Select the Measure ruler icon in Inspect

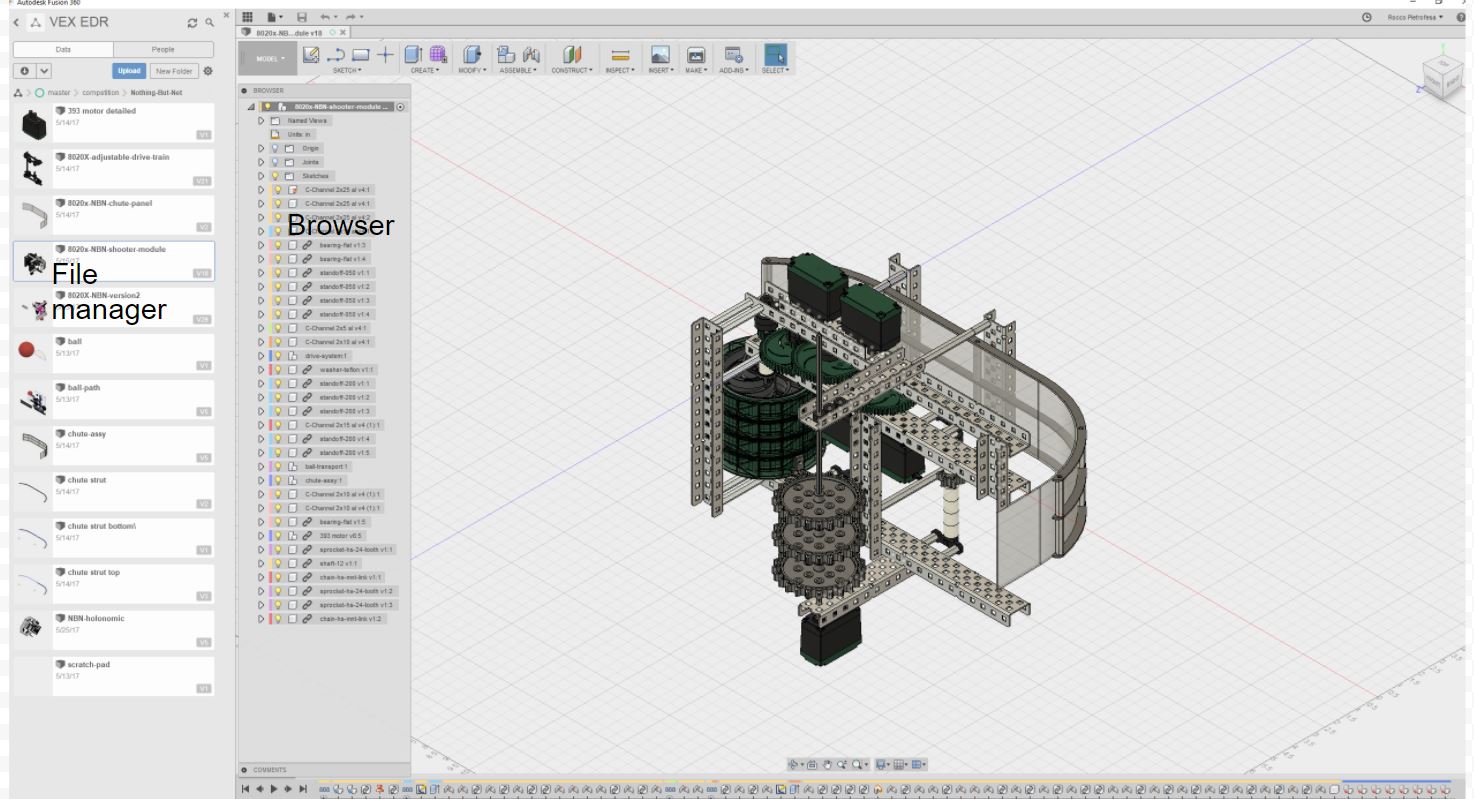tap(619, 55)
